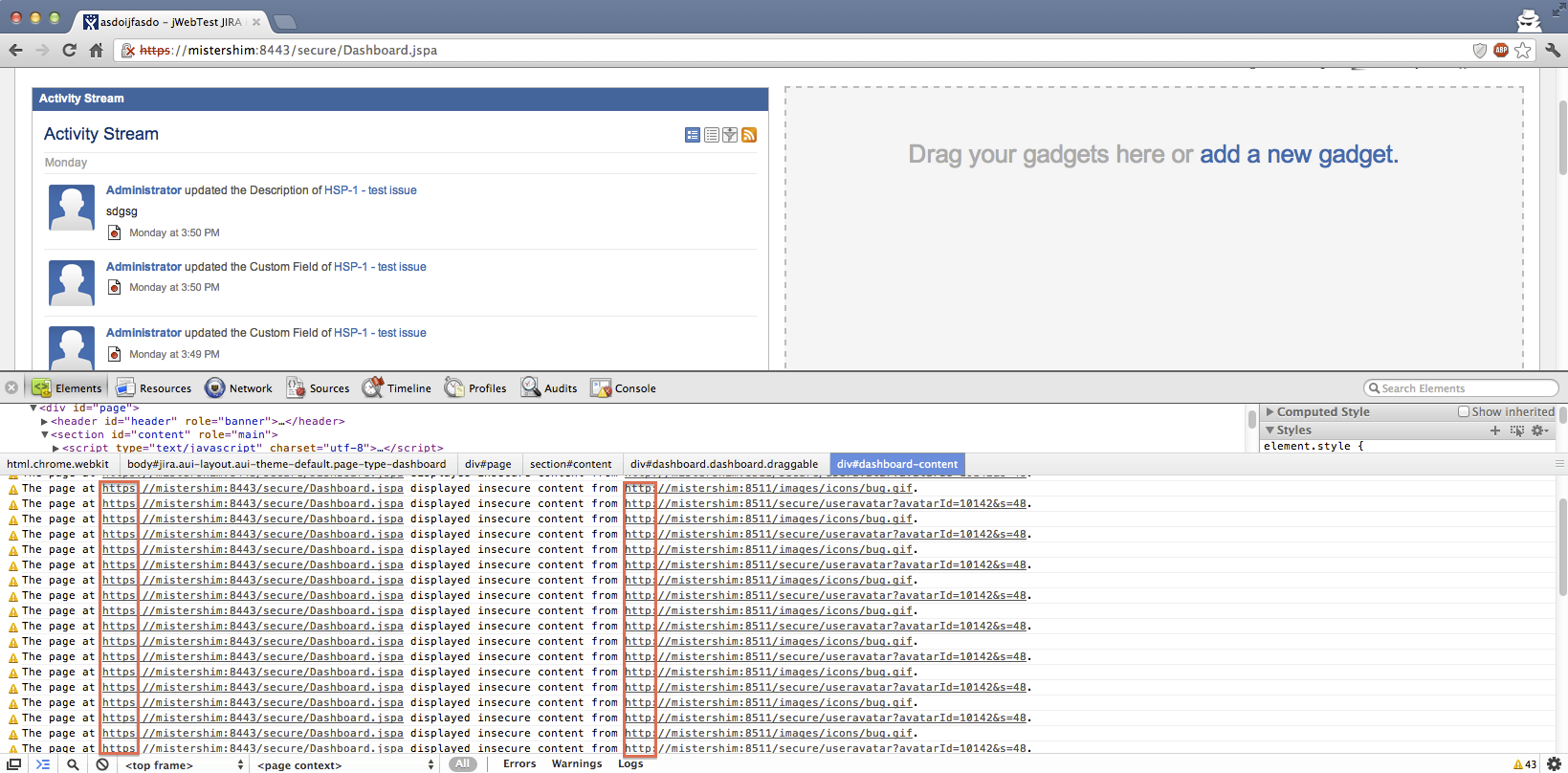Close the DevTools inspector with the X
Image resolution: width=1568 pixels, height=773 pixels.
pos(11,387)
